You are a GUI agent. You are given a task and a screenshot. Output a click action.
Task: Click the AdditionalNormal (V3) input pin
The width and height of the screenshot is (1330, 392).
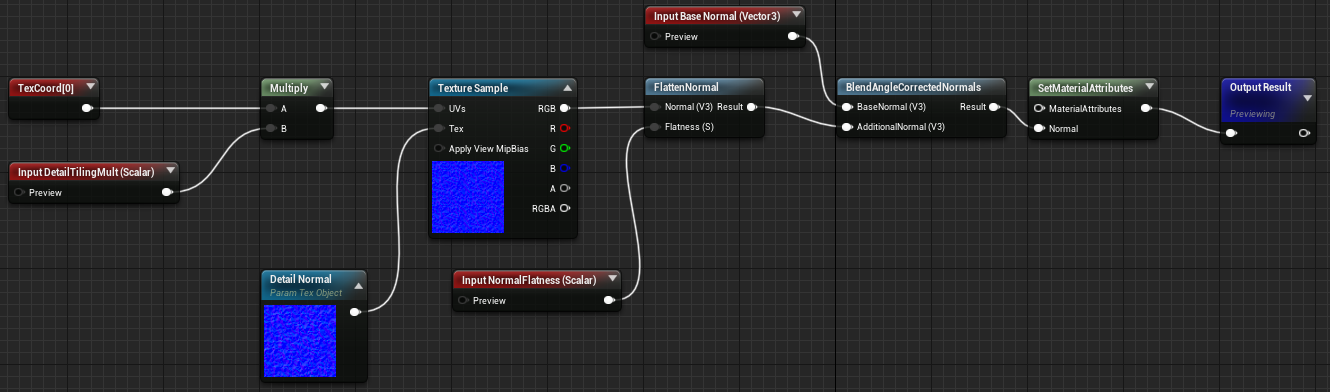point(848,127)
